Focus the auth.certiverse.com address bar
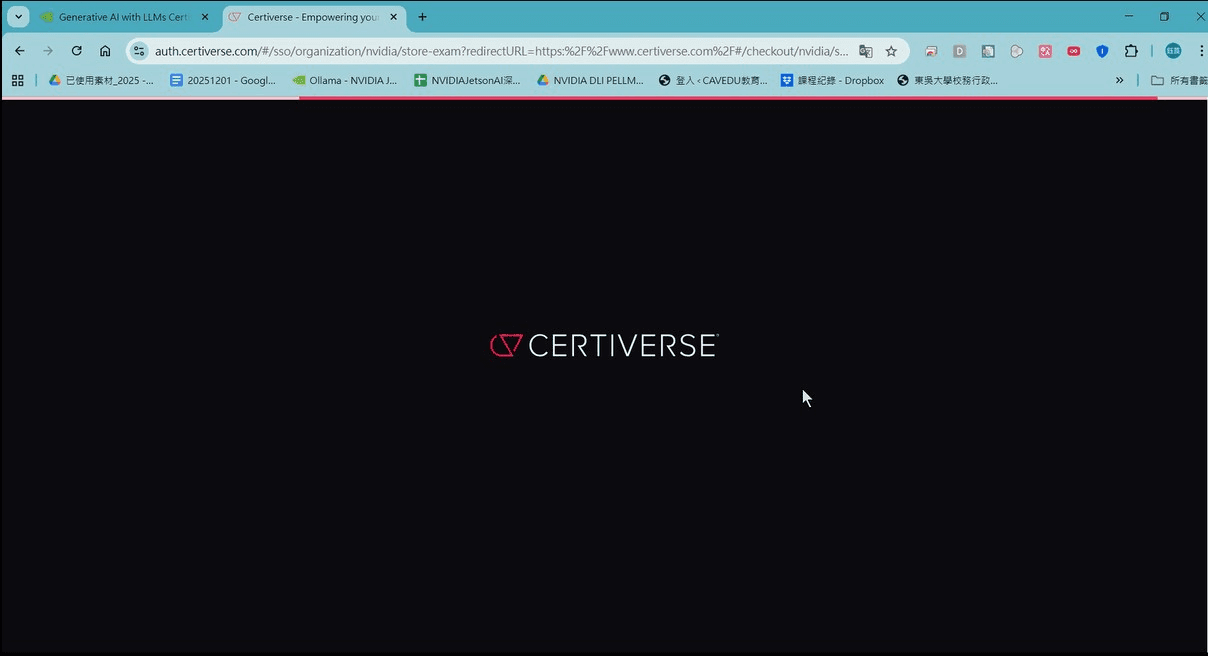Screen dimensions: 1208x656 [501, 51]
